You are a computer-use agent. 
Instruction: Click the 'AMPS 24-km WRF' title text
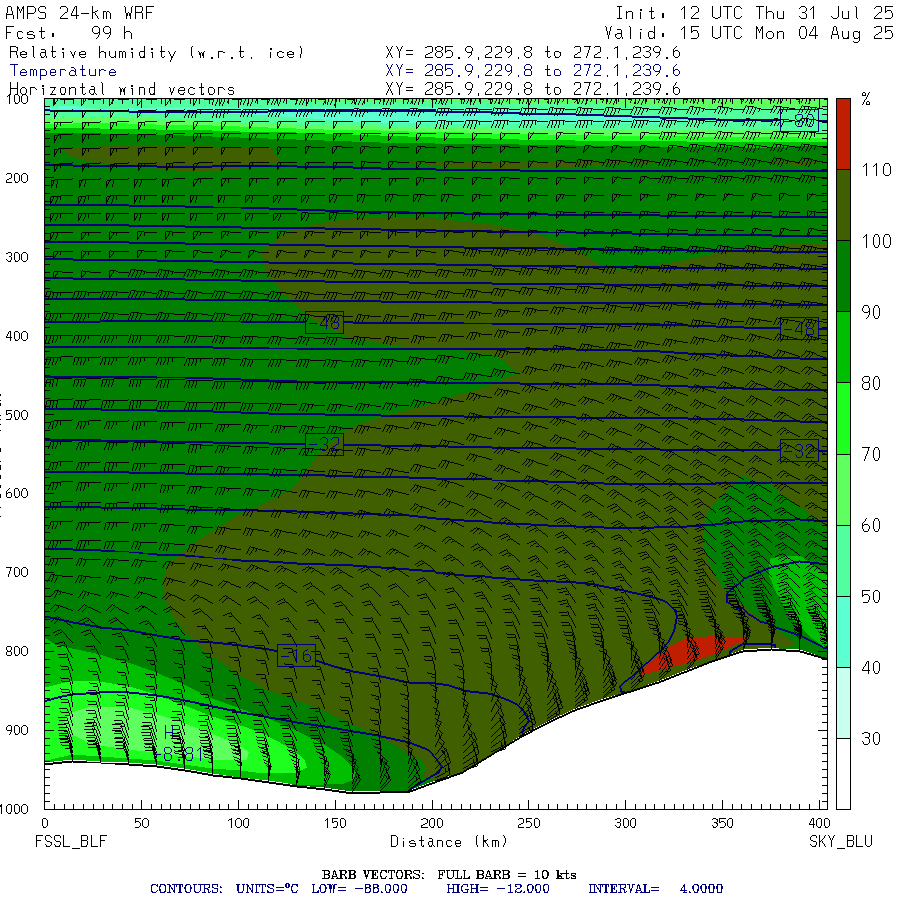[x=79, y=13]
